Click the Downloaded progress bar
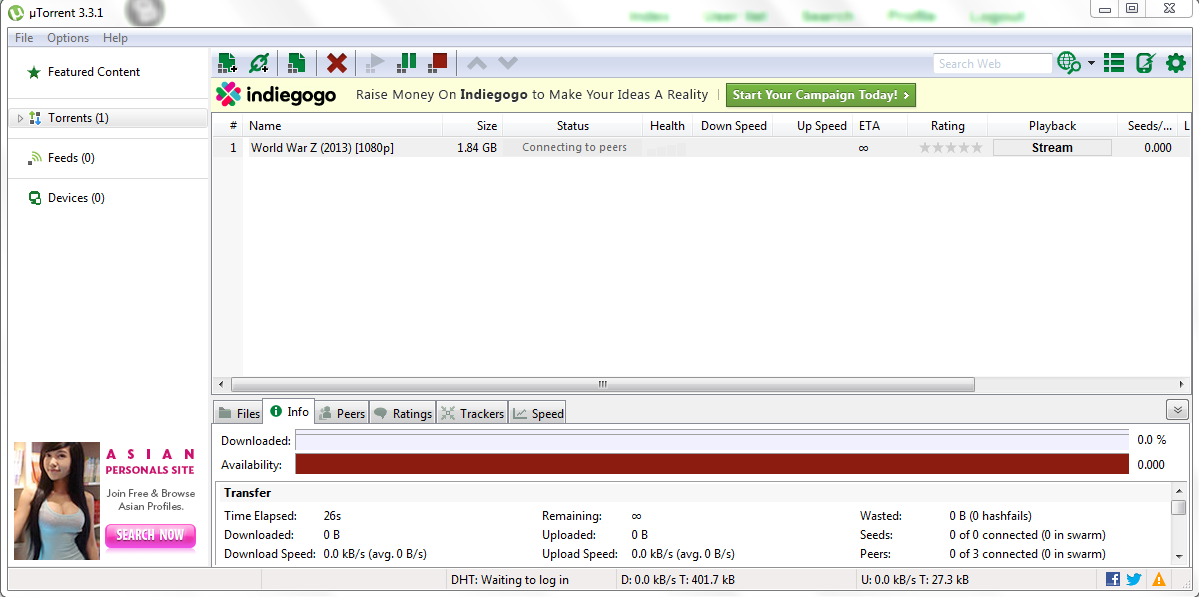 (x=712, y=441)
